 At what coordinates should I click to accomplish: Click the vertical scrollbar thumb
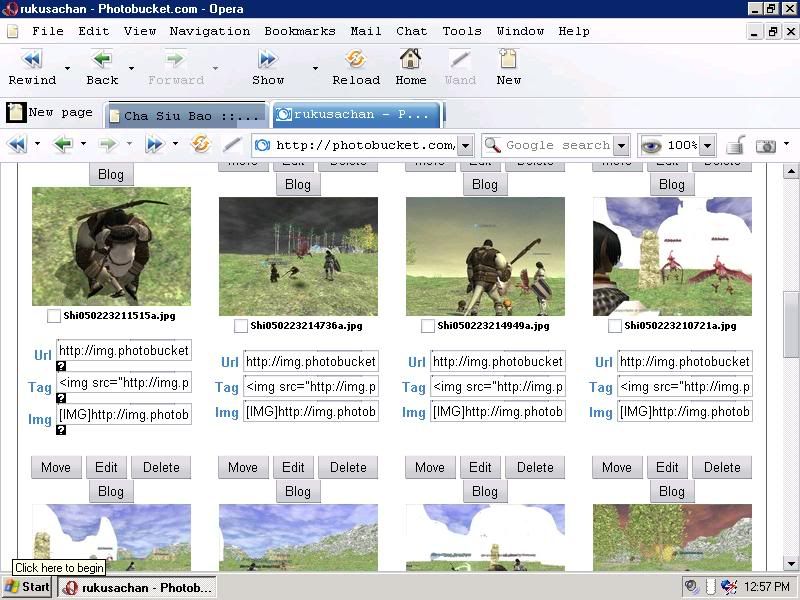coord(791,326)
